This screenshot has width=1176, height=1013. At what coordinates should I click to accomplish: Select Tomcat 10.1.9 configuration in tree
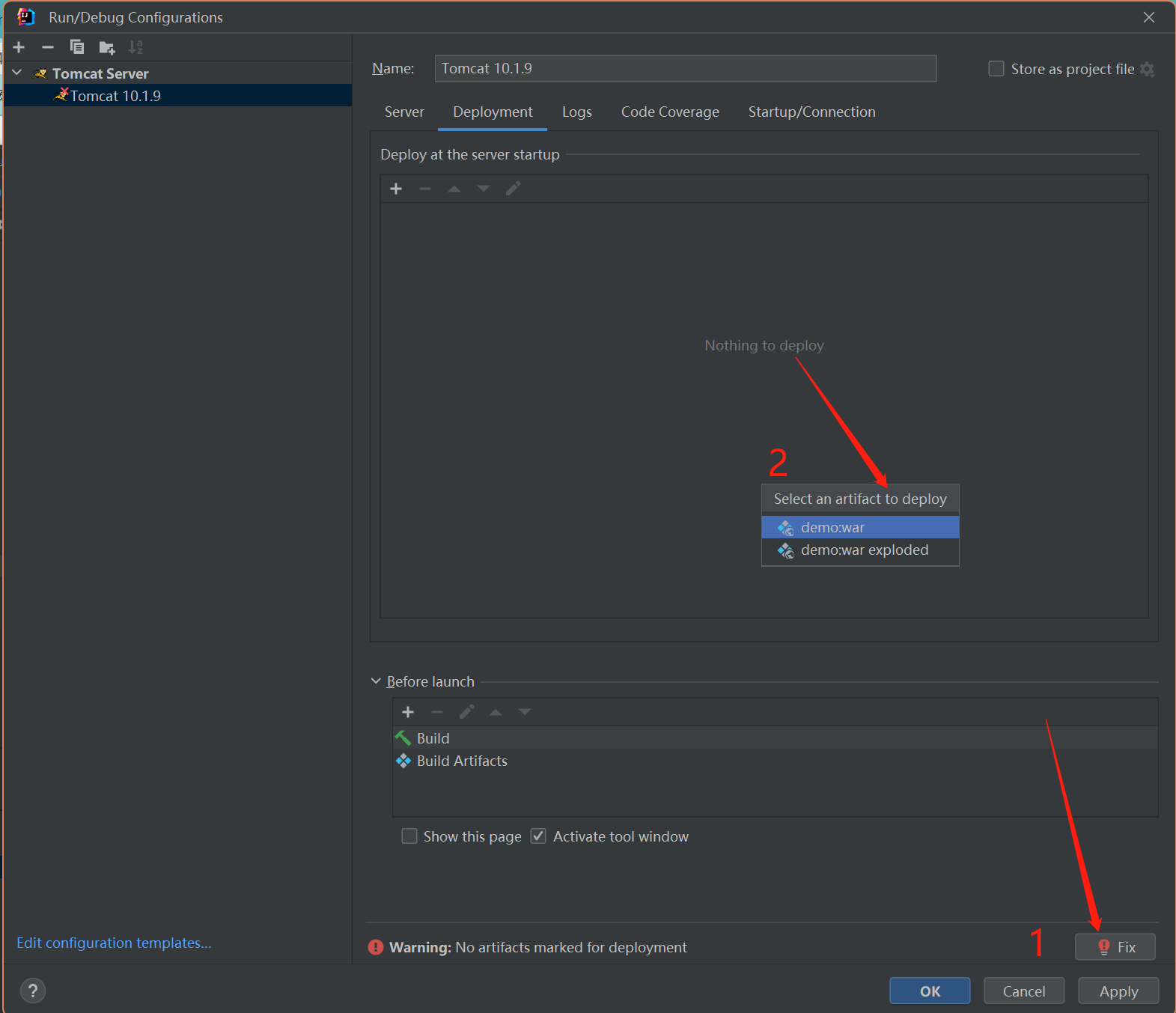177,95
